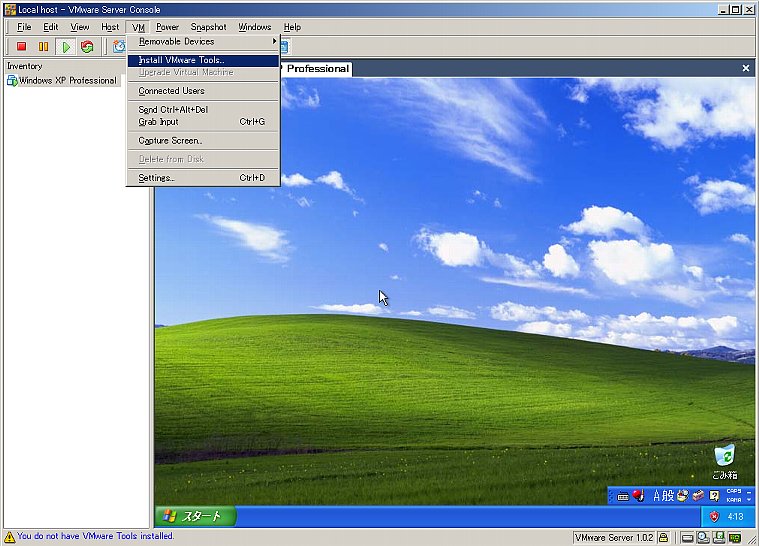Toggle the KANA indicator on language bar
Screen dimensions: 759x546
734,500
